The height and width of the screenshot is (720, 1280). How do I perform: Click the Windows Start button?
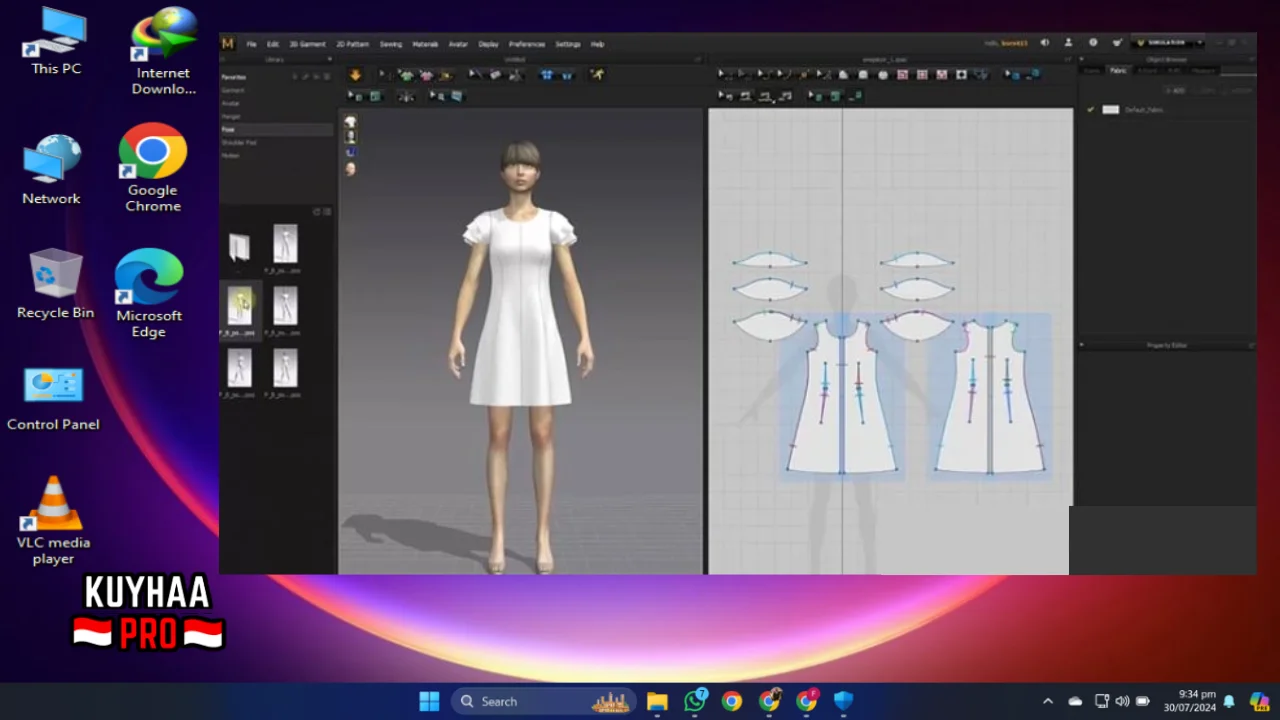click(429, 701)
